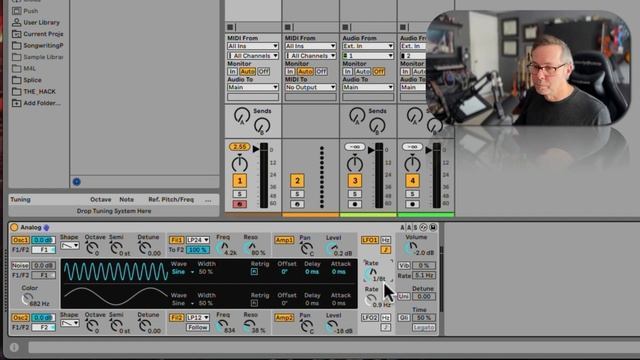Click the clip stop button on track 2
The width and height of the screenshot is (640, 360).
click(288, 27)
